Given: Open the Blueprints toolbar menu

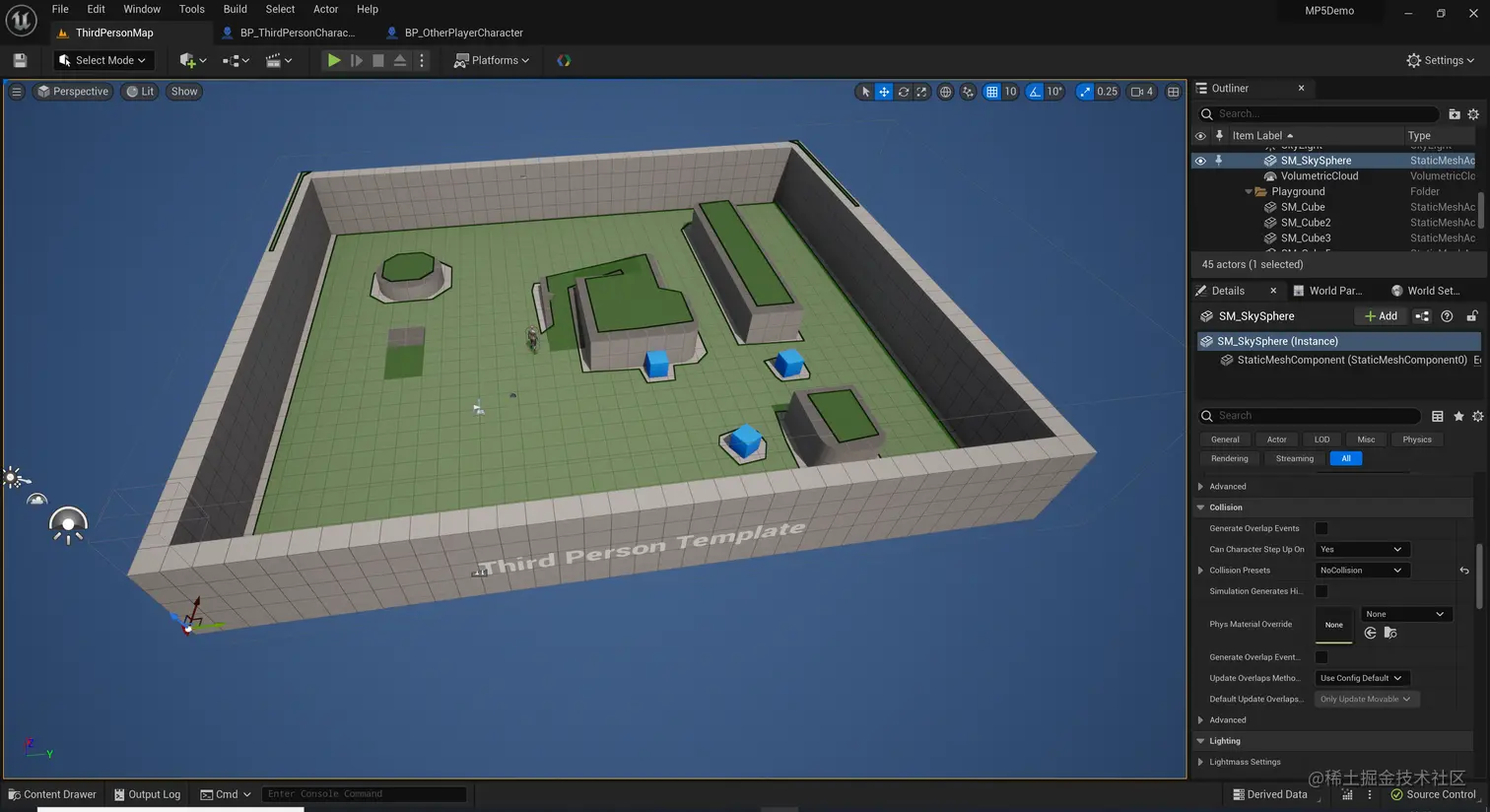Looking at the screenshot, I should tap(236, 60).
